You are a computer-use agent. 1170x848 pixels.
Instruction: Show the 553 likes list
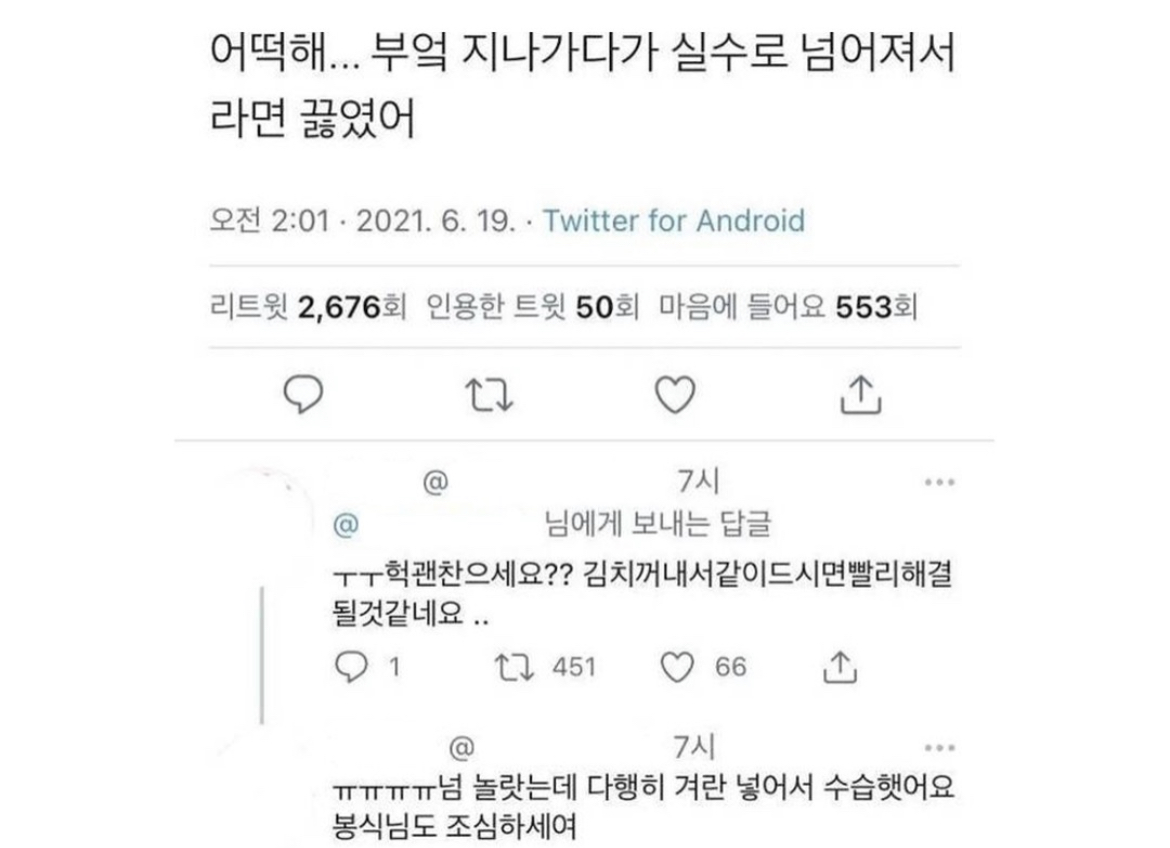pyautogui.click(x=789, y=308)
